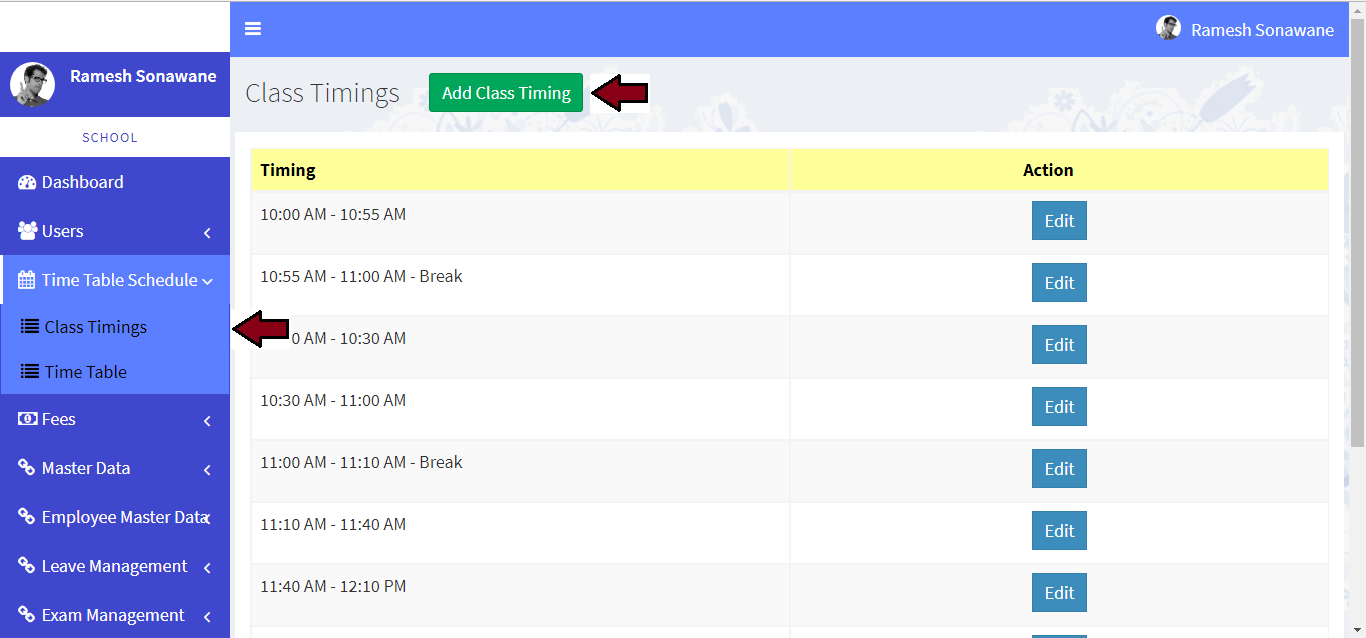
Task: Edit the 11:00 AM - 11:10 AM Break
Action: coord(1059,469)
